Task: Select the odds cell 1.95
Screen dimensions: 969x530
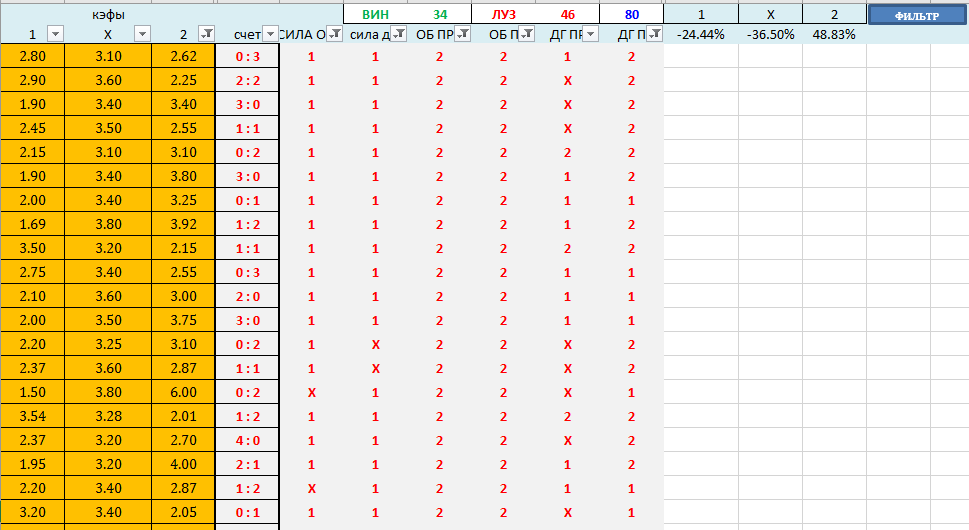Action: point(33,465)
